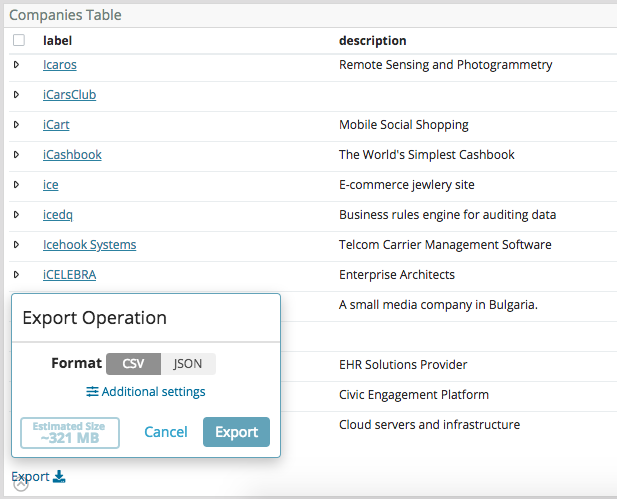Open Additional settings text link
The image size is (617, 499).
[x=153, y=392]
